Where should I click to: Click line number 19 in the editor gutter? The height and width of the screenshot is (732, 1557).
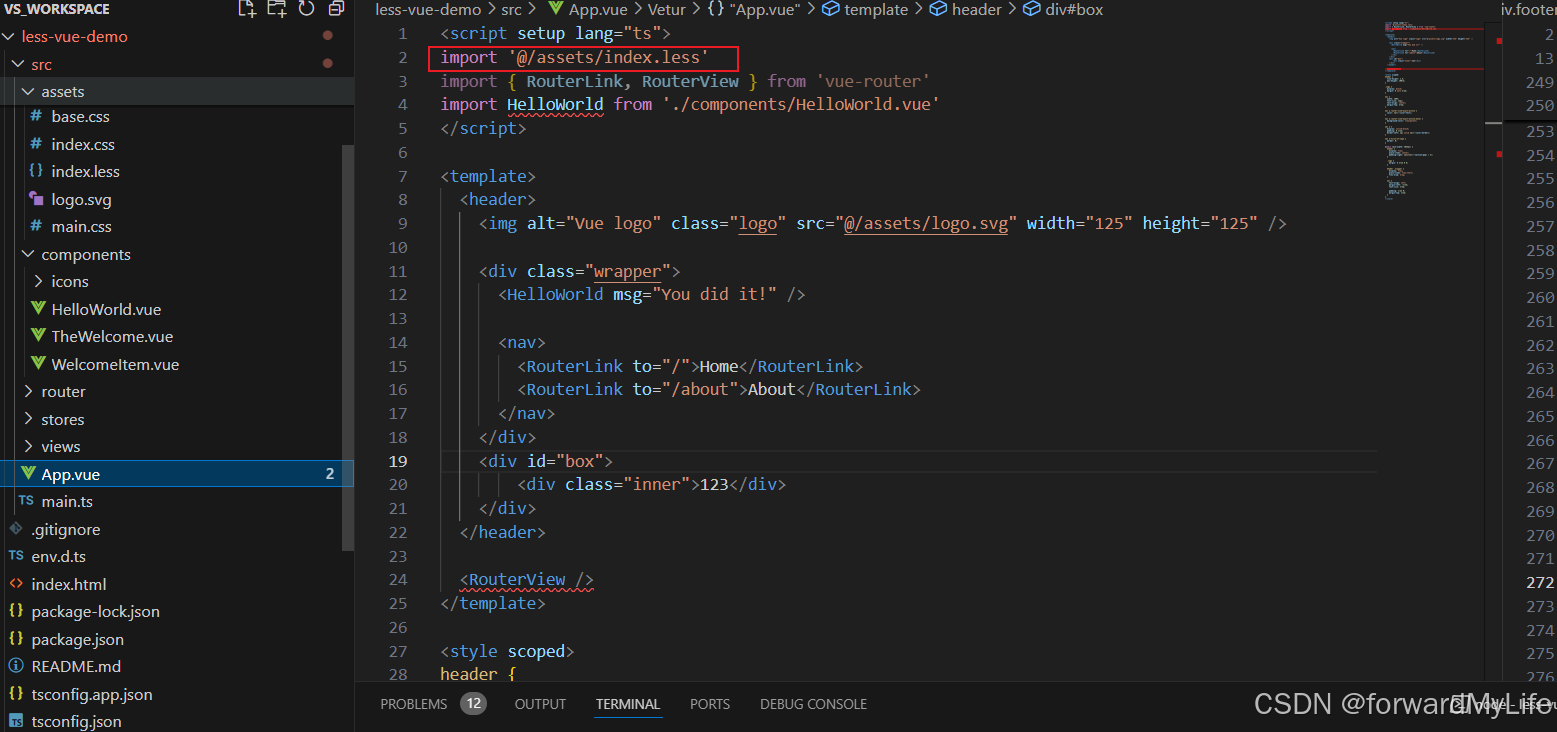(398, 461)
